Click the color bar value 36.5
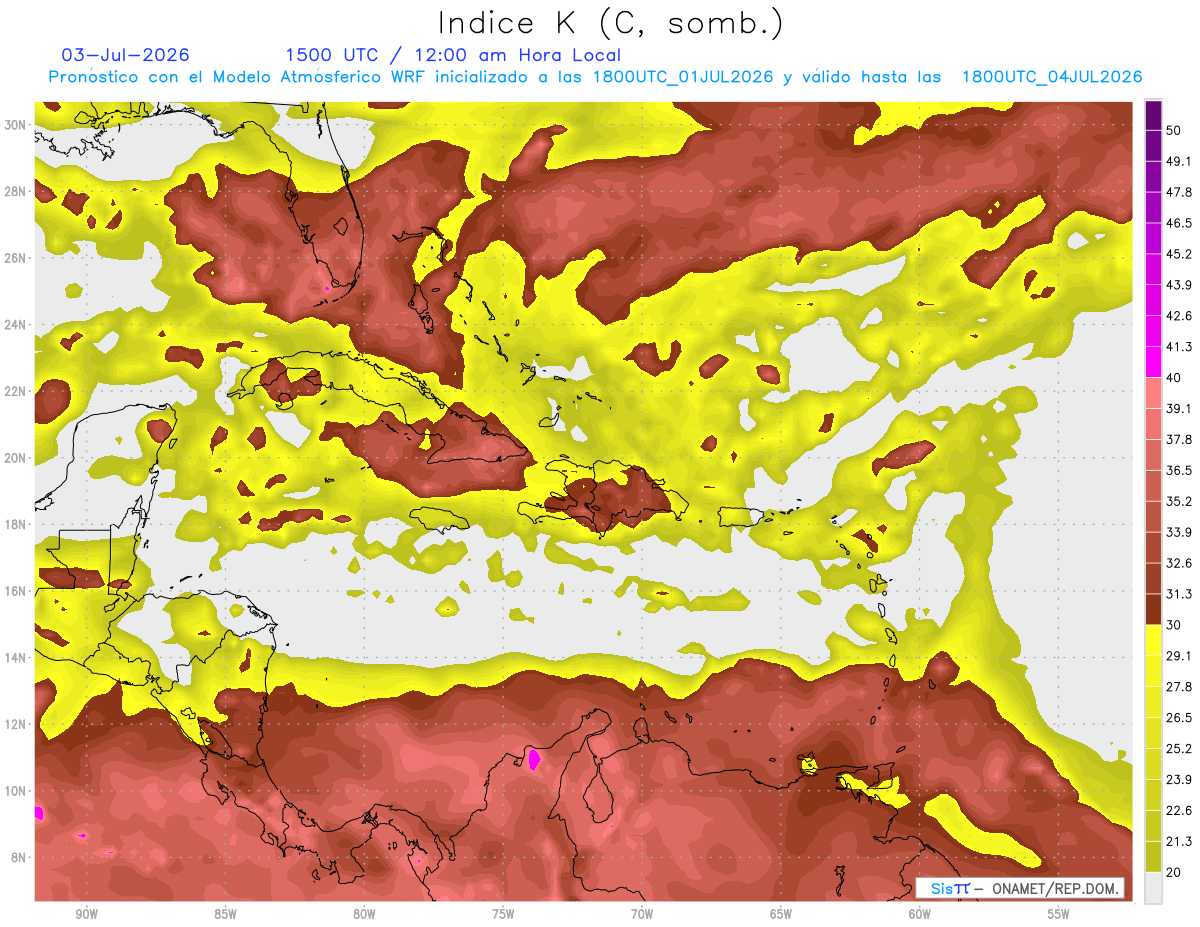The height and width of the screenshot is (927, 1200). [x=1179, y=470]
